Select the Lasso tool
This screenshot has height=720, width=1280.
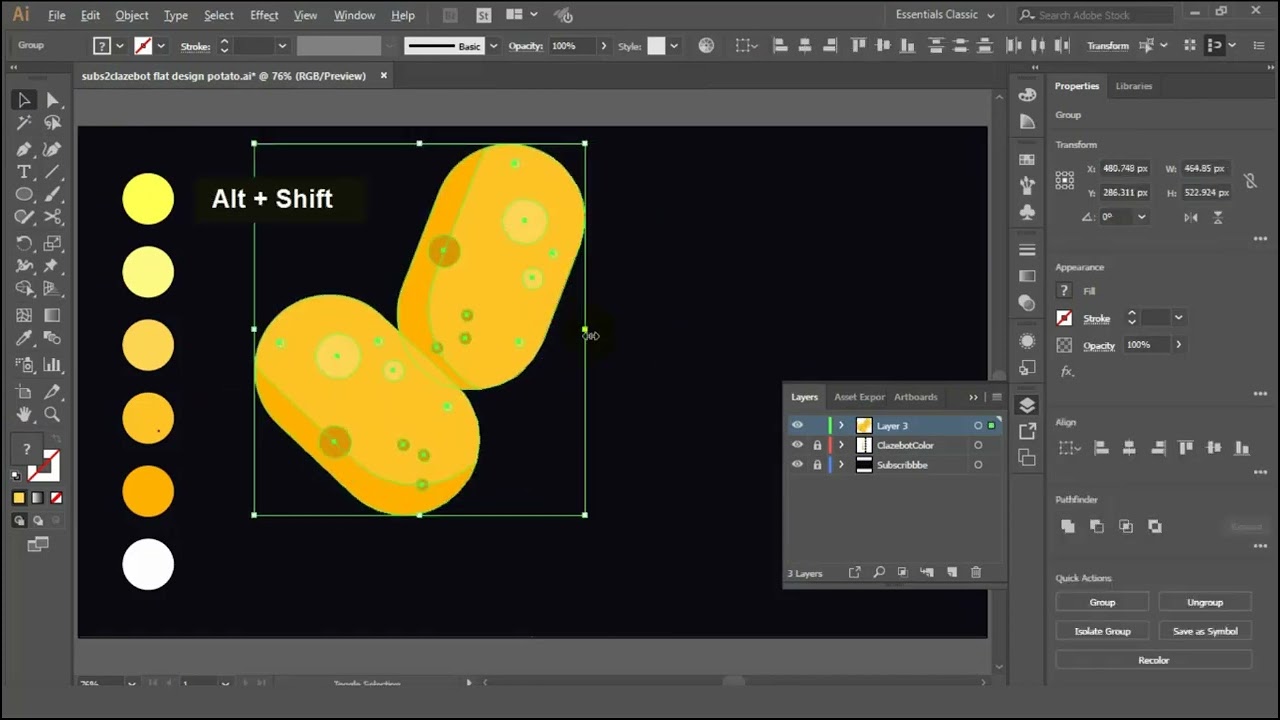pyautogui.click(x=52, y=123)
